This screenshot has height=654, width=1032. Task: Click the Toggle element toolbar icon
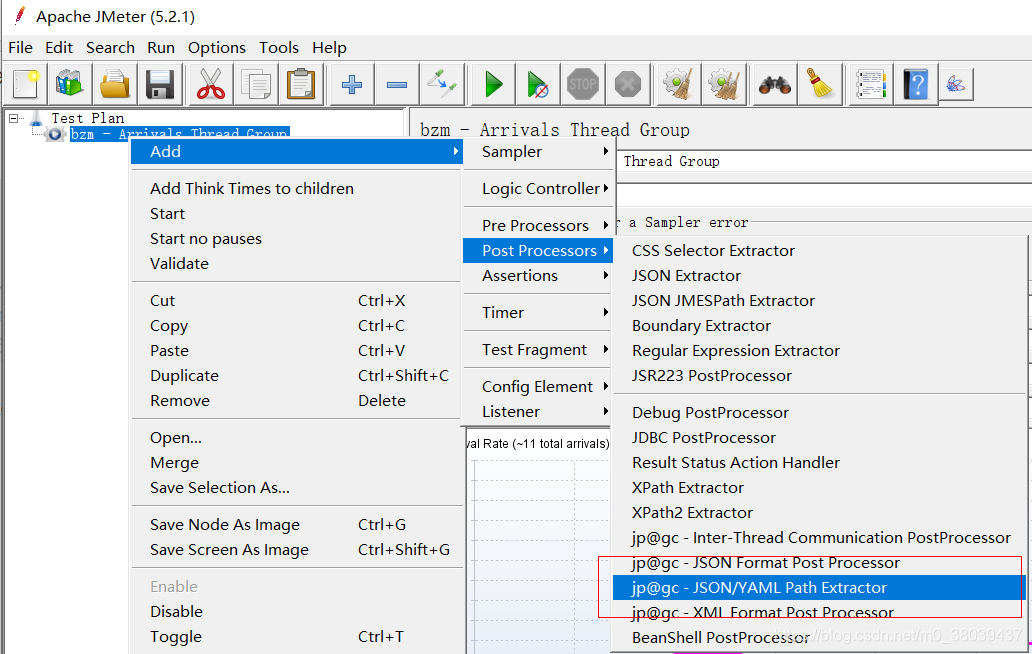click(442, 84)
